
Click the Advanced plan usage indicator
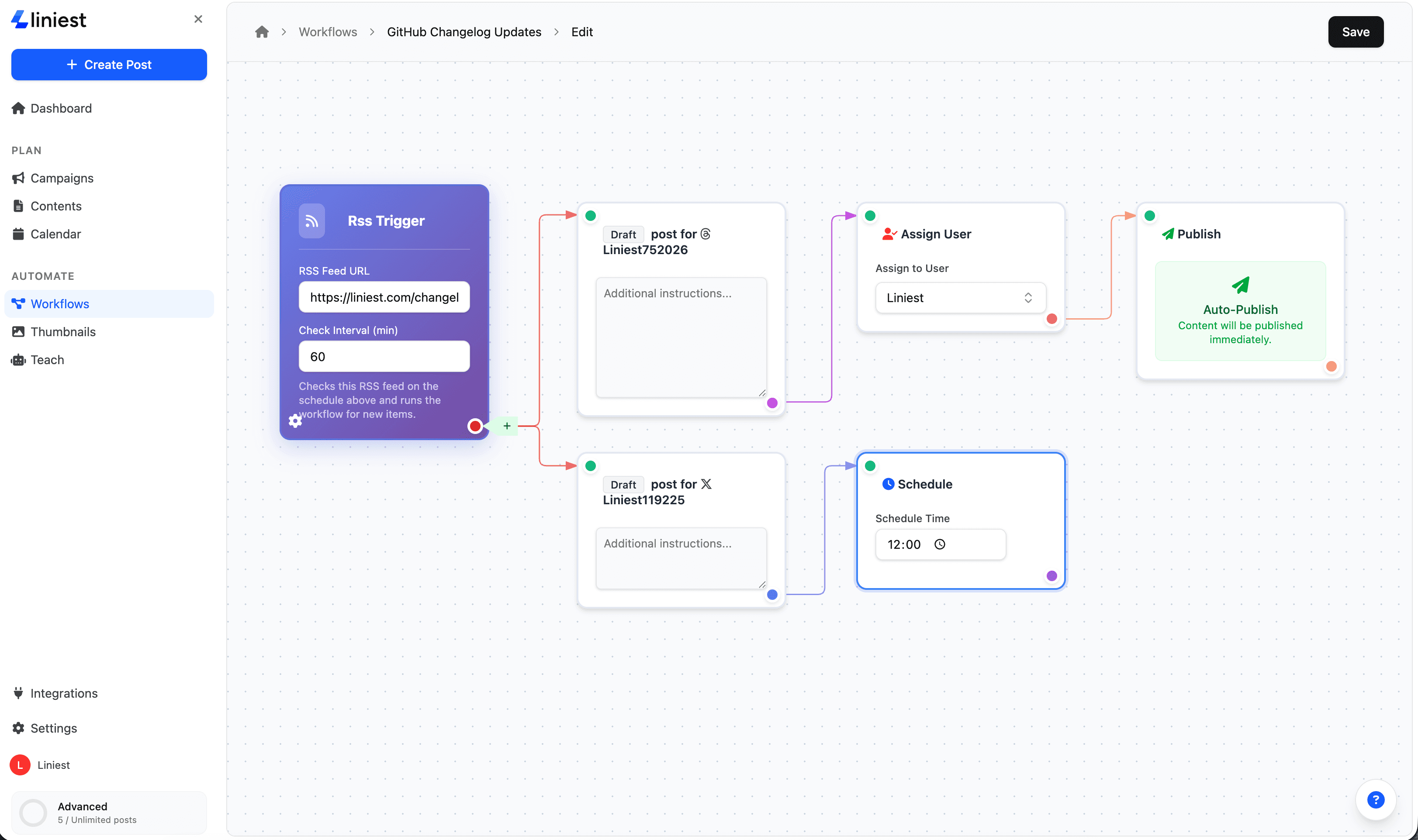click(109, 812)
